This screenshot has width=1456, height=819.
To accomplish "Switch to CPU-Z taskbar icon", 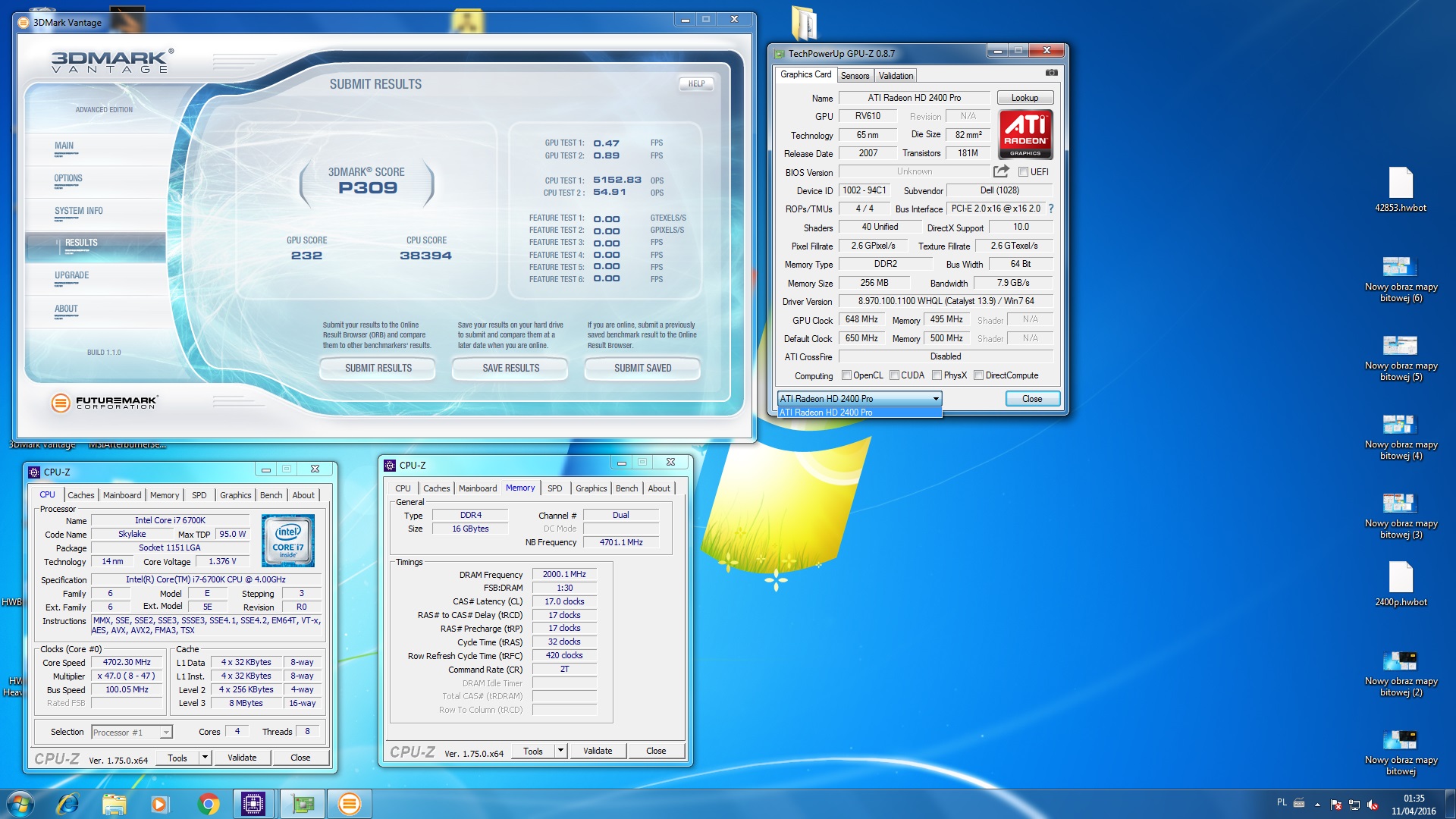I will click(253, 804).
